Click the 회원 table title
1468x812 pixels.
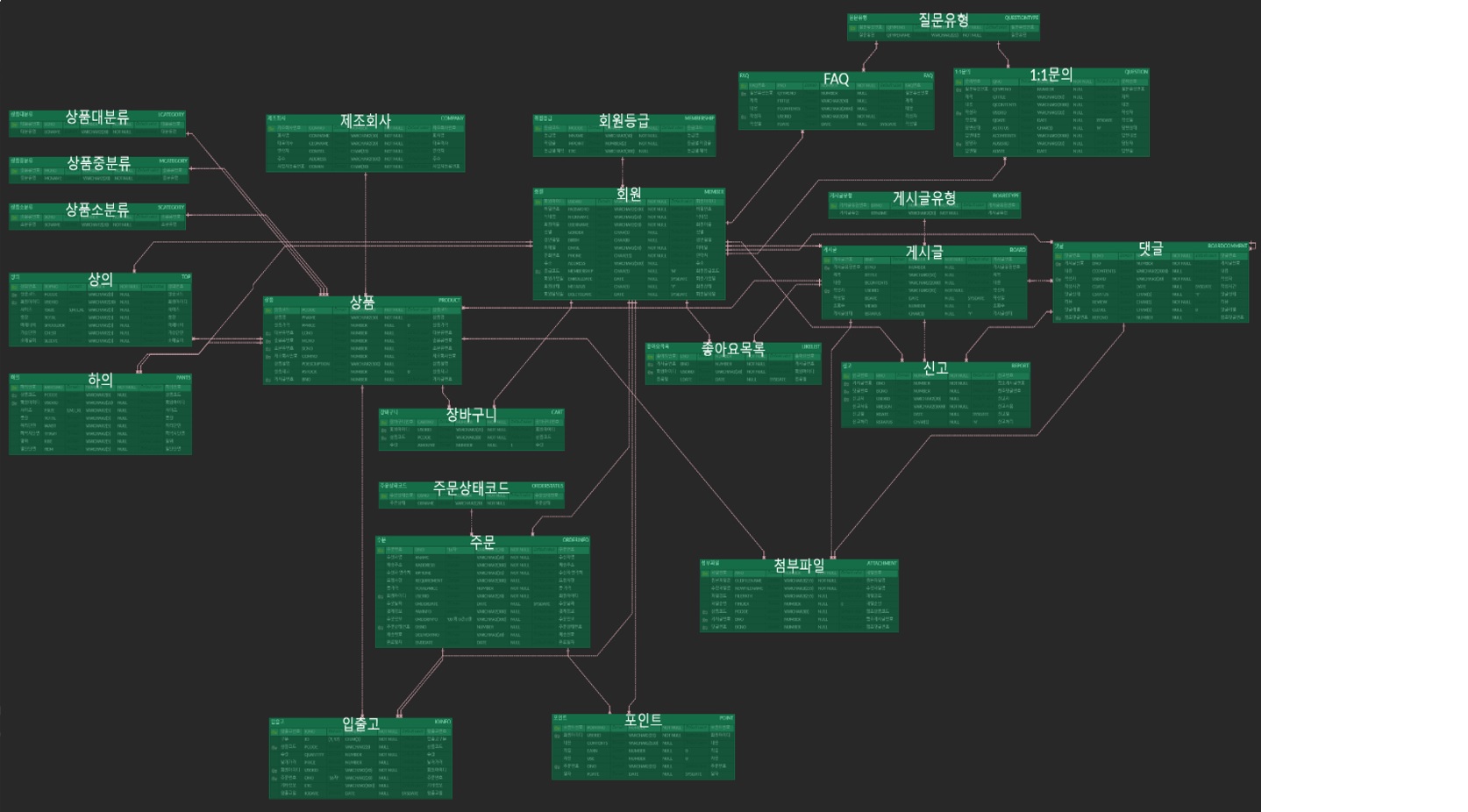(629, 194)
